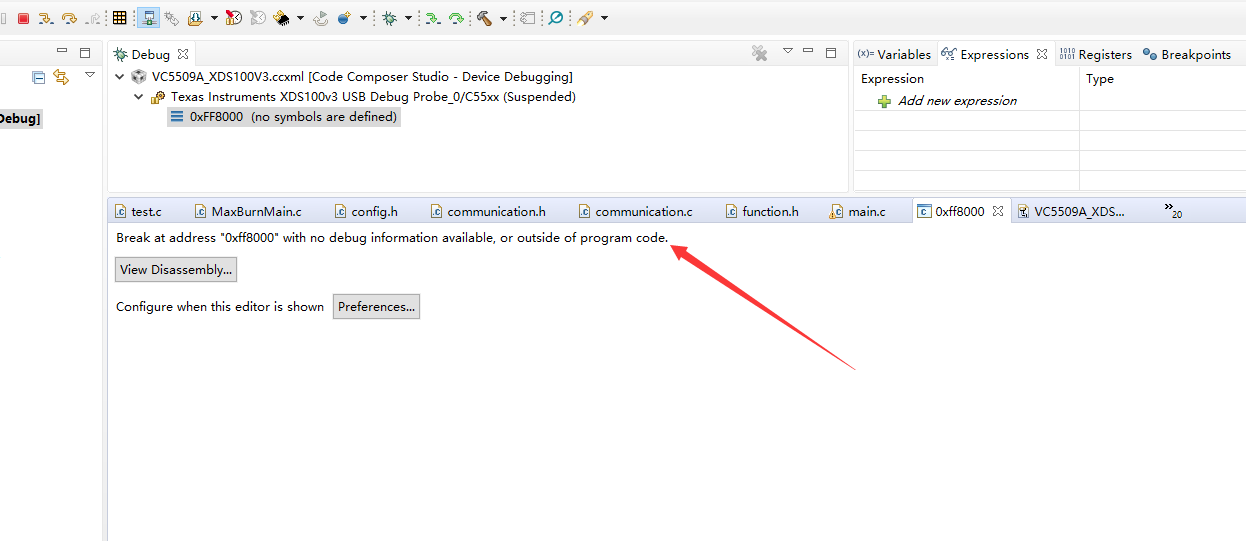Click the Build hammer icon
The width and height of the screenshot is (1246, 541).
tap(485, 18)
